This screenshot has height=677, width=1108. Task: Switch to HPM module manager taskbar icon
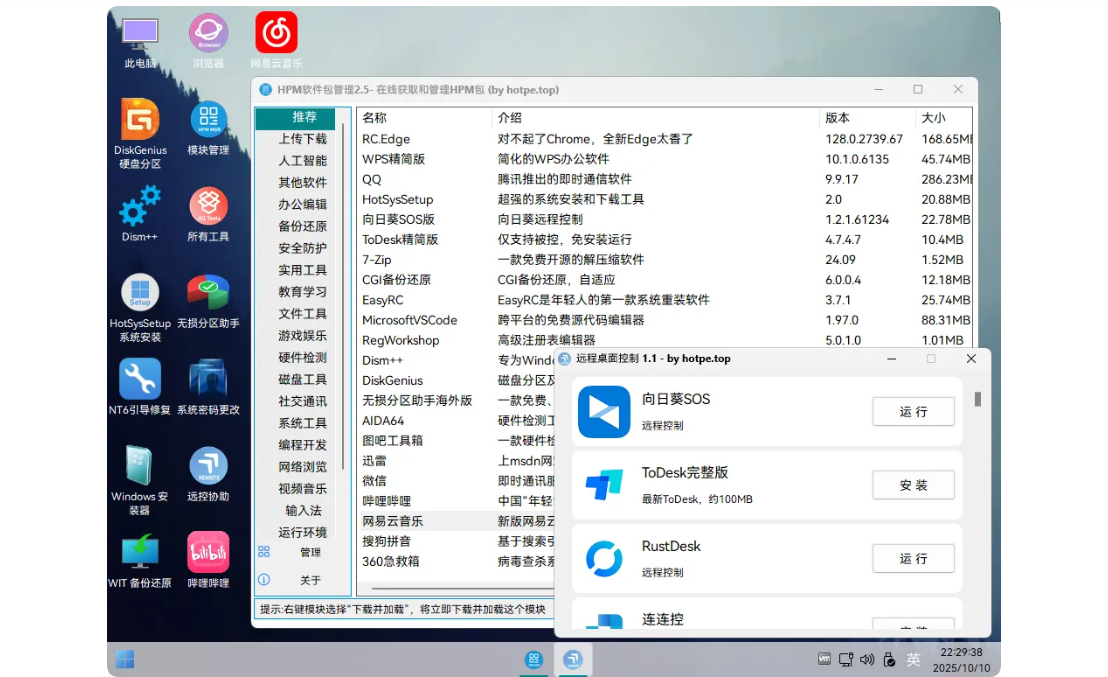point(534,659)
